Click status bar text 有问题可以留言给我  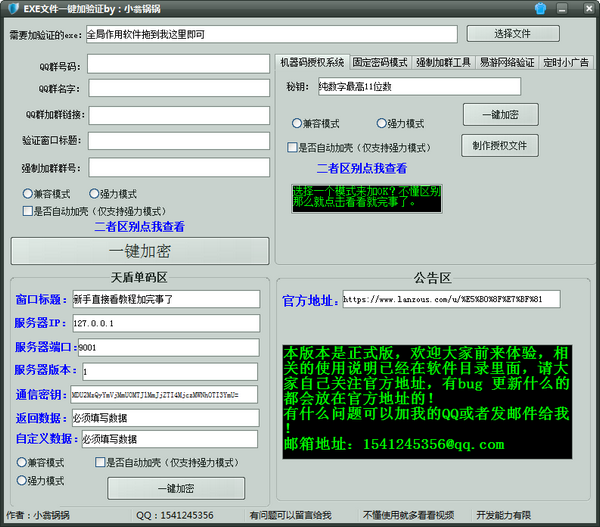pos(290,516)
